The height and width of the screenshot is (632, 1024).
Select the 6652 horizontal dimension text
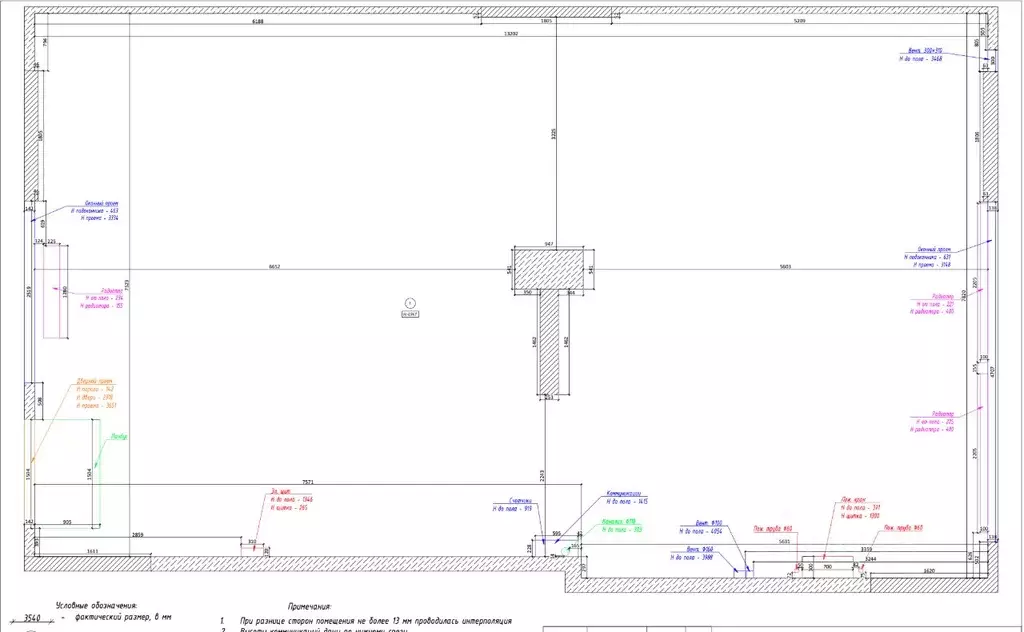pos(274,266)
